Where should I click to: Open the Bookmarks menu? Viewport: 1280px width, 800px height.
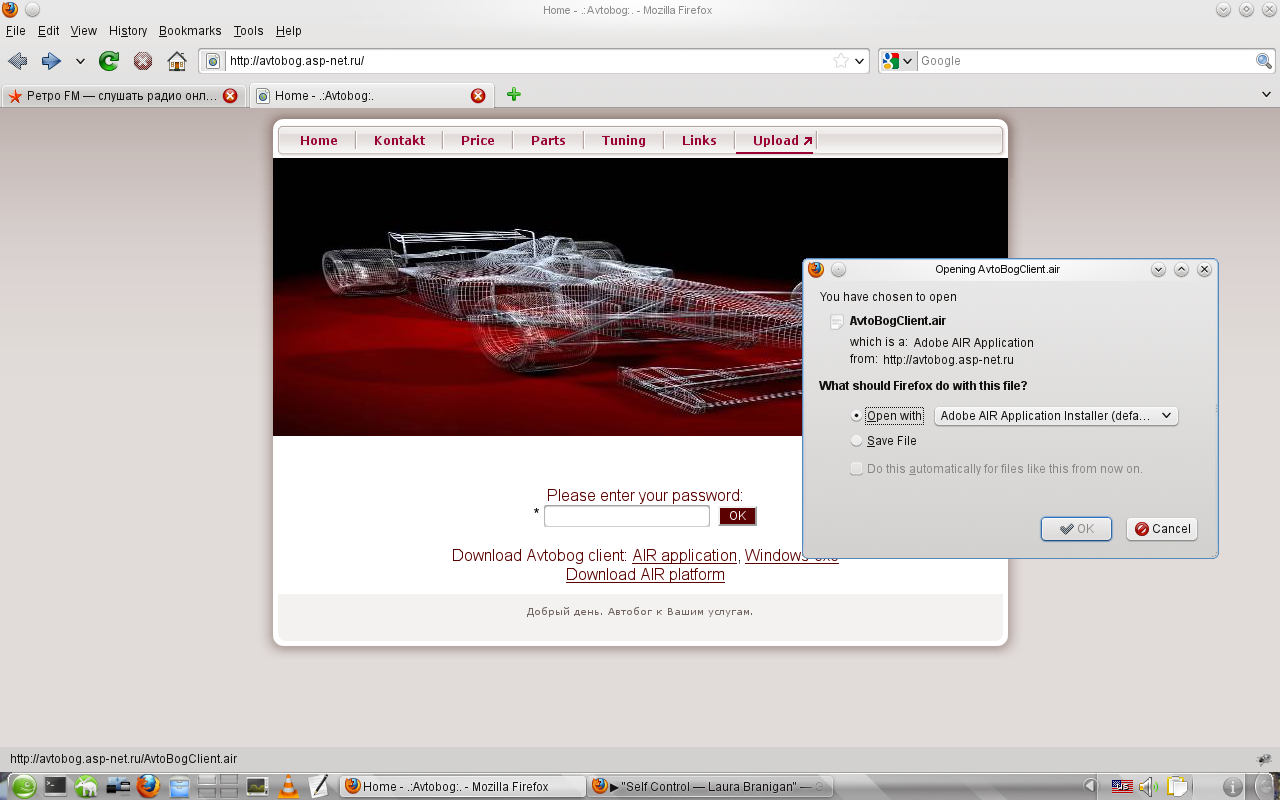tap(190, 31)
